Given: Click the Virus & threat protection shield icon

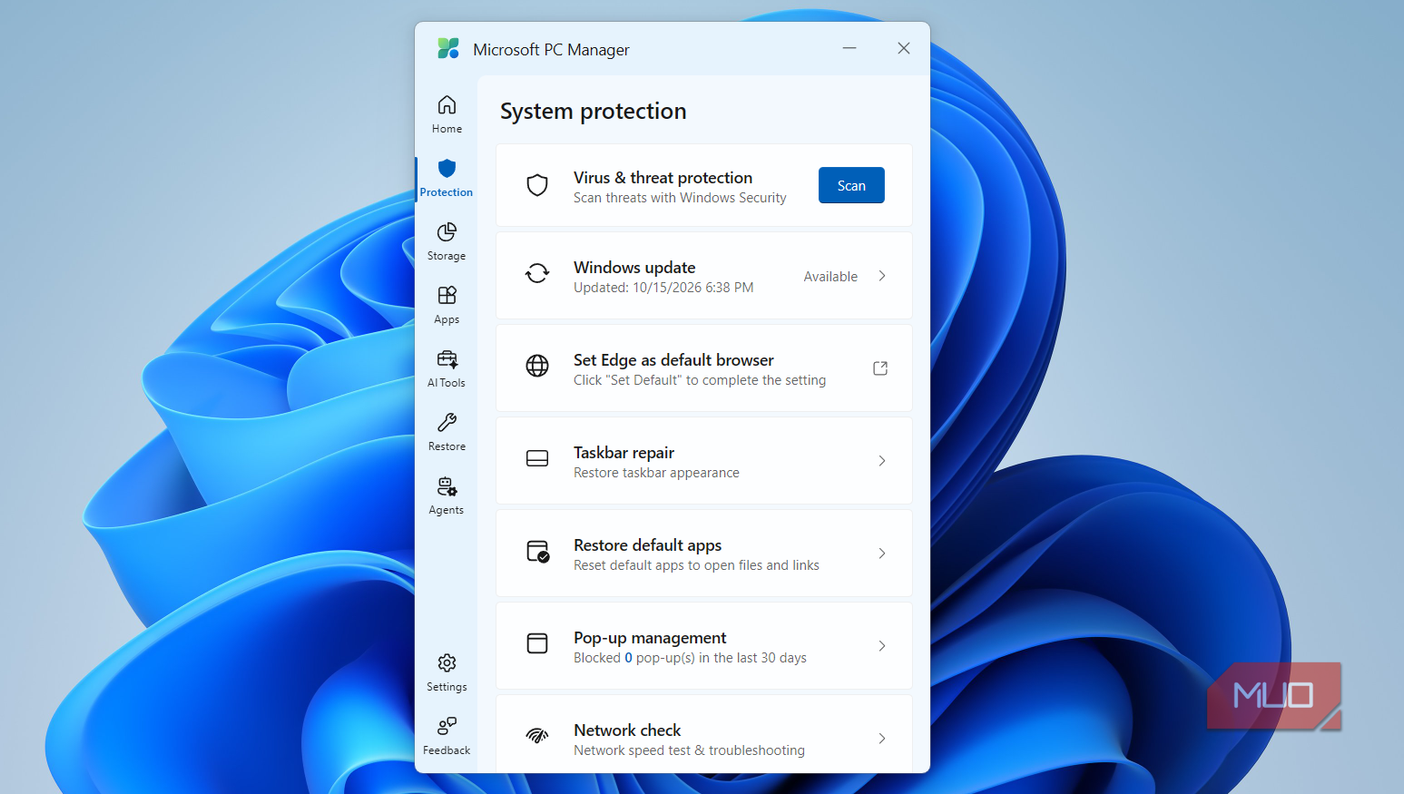Looking at the screenshot, I should [x=537, y=185].
